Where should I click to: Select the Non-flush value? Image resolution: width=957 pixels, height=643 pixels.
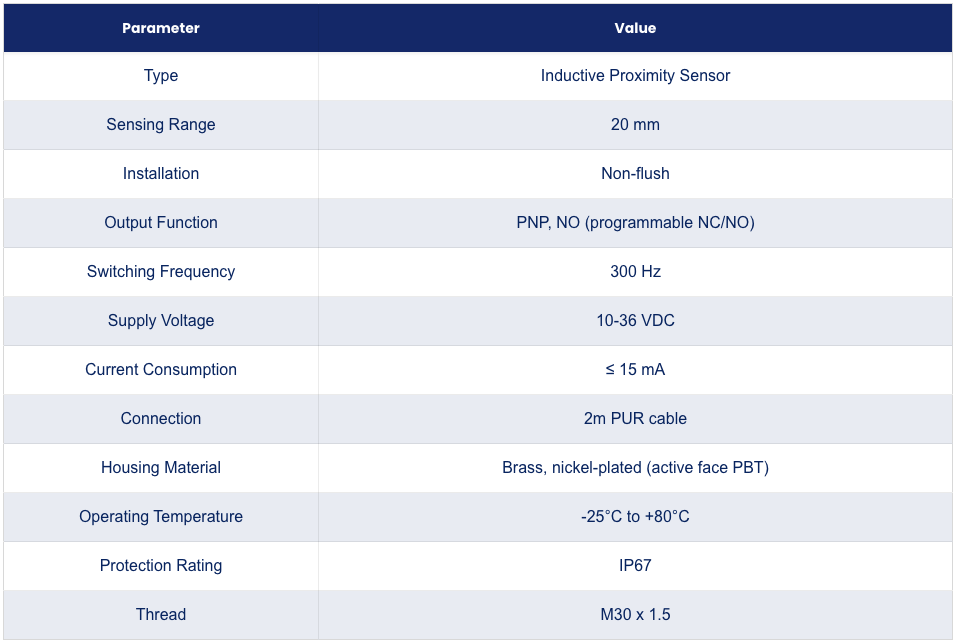coord(635,174)
